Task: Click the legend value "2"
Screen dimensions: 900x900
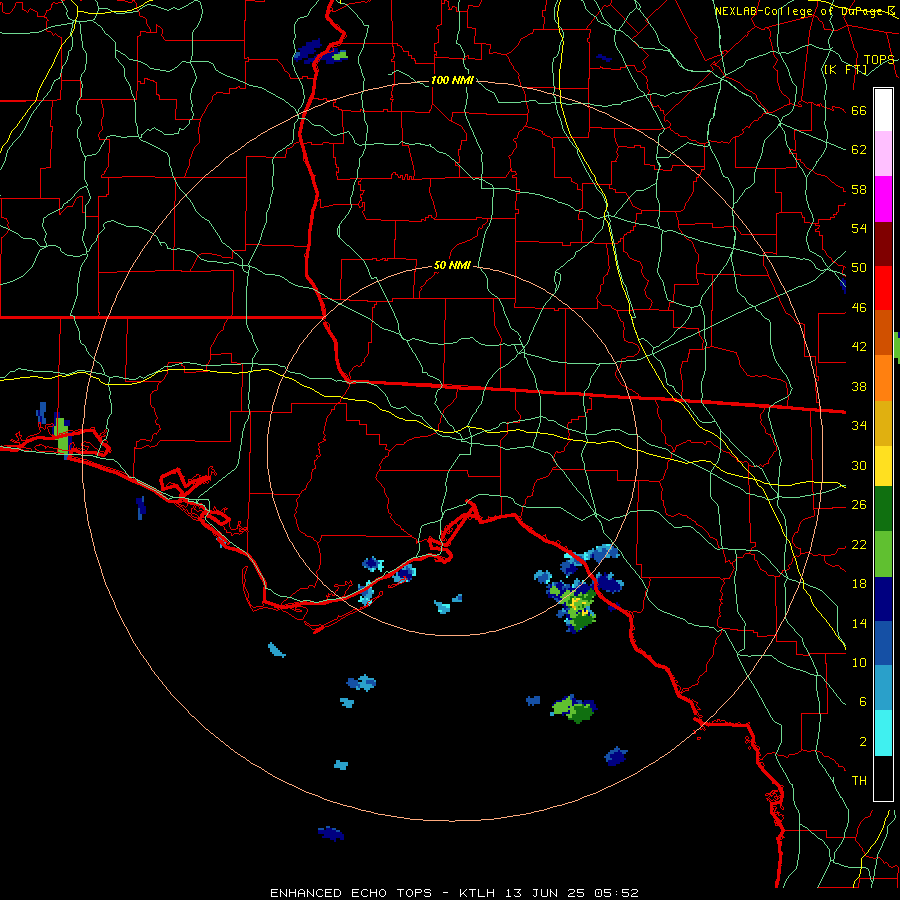Action: click(863, 742)
